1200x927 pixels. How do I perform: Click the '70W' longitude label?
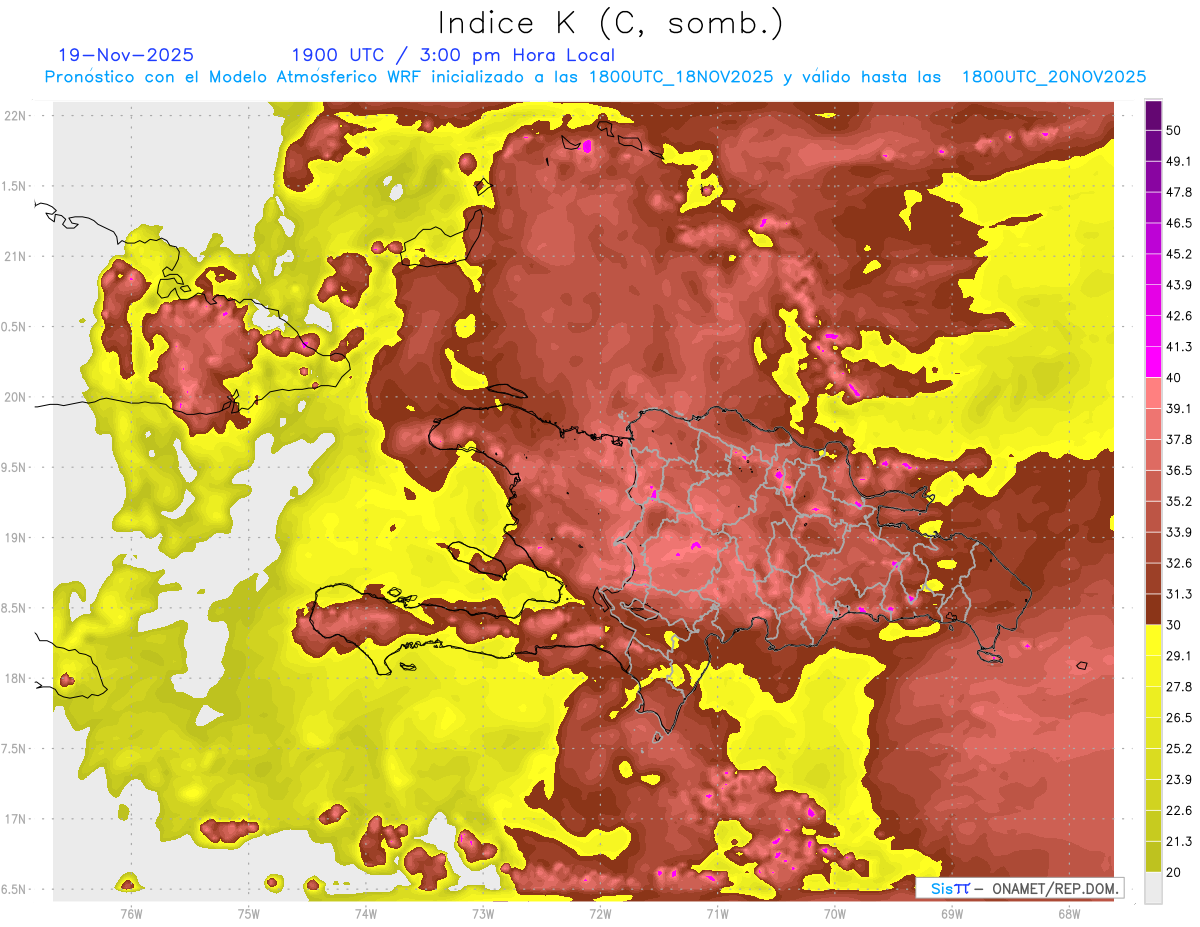pos(835,913)
